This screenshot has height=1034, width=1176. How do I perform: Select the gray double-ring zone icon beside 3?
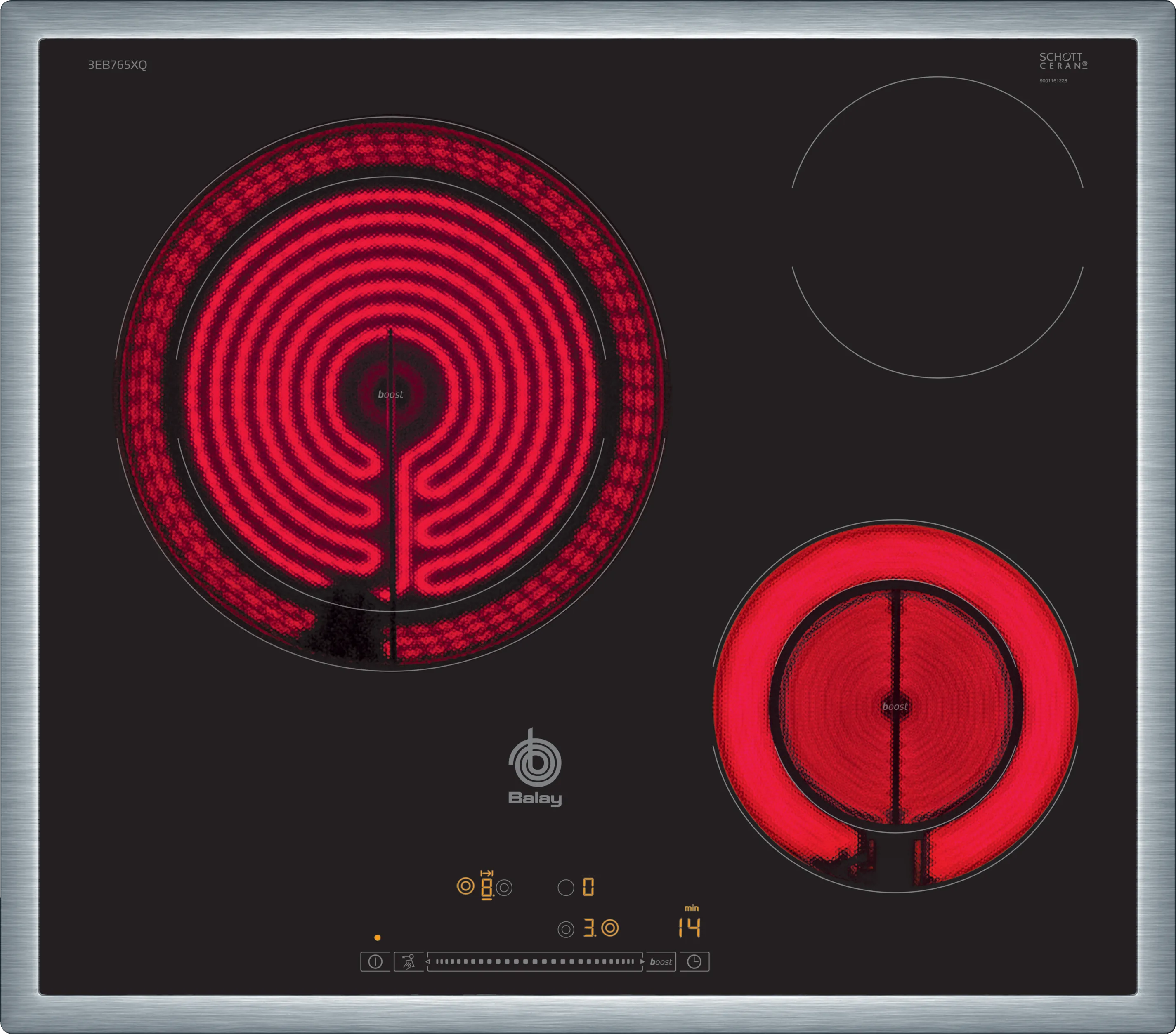pos(566,929)
